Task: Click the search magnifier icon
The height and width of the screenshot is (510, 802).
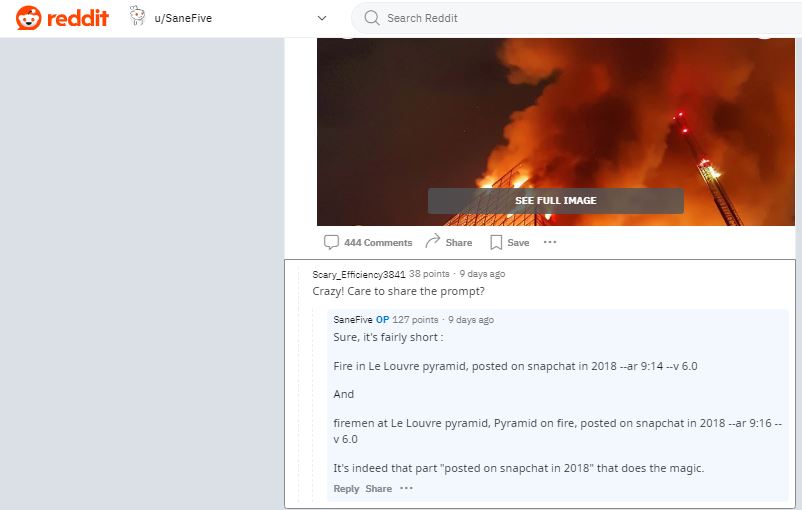Action: (372, 18)
